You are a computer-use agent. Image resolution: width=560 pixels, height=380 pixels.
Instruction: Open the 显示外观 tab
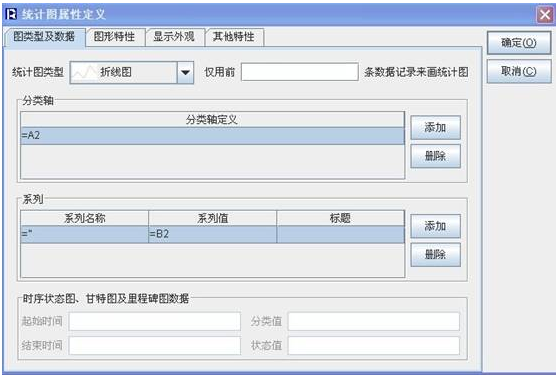174,37
